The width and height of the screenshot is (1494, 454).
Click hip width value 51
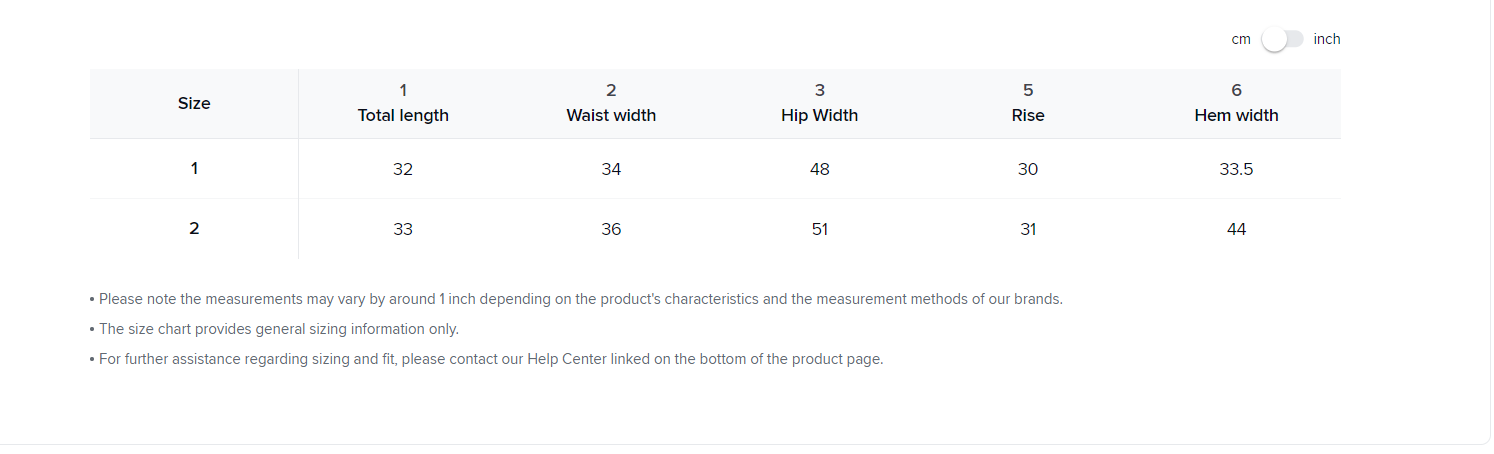819,229
